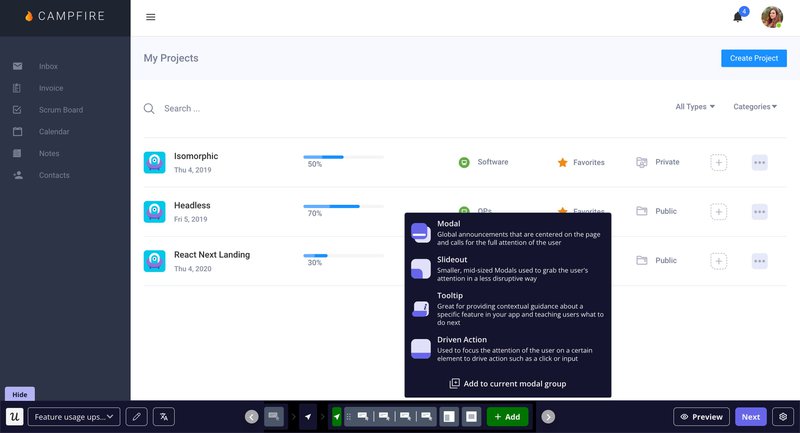Open the Categories dropdown

tap(756, 107)
